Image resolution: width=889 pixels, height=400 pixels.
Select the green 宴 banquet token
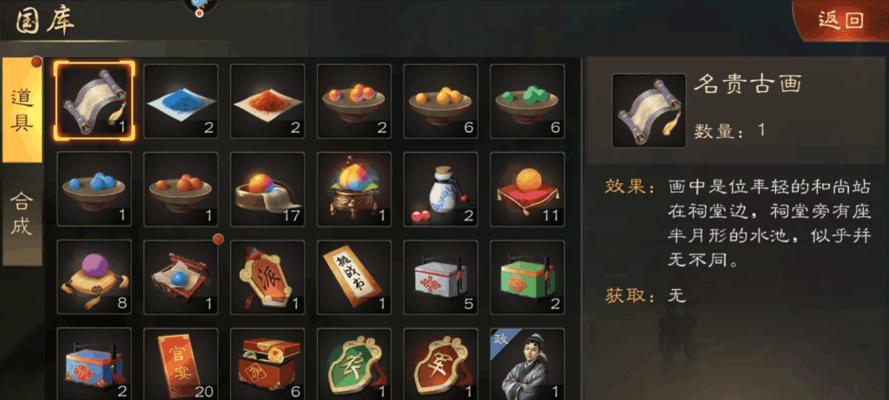tap(354, 364)
